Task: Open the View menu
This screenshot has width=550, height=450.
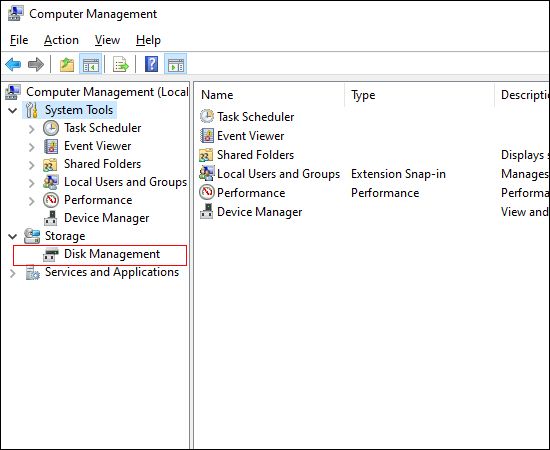Action: tap(107, 40)
